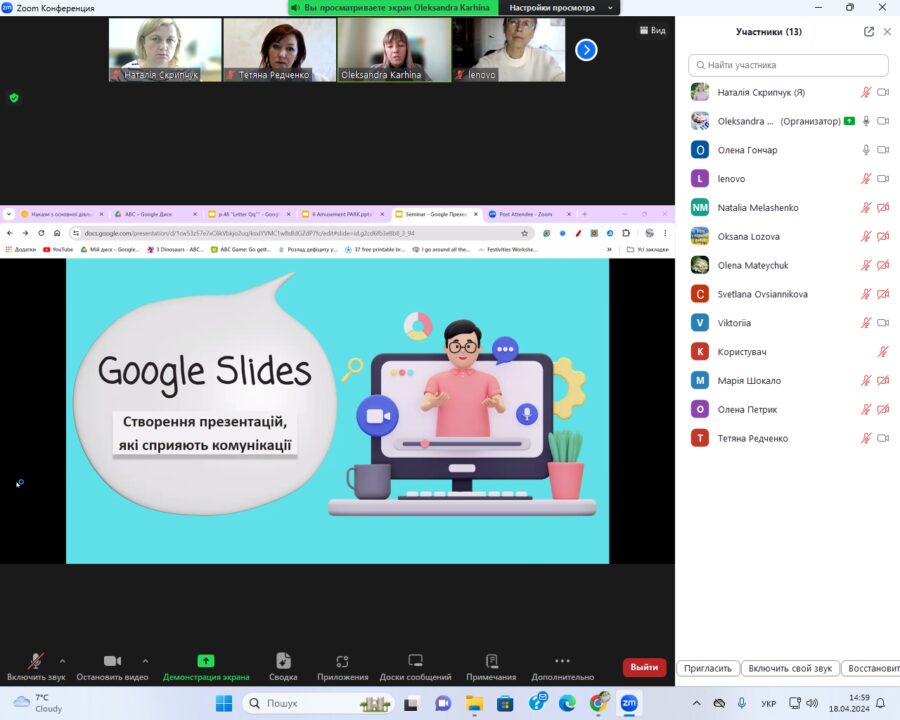The height and width of the screenshot is (720, 900).
Task: Select the Amusement PARK browser tab
Action: click(x=342, y=214)
